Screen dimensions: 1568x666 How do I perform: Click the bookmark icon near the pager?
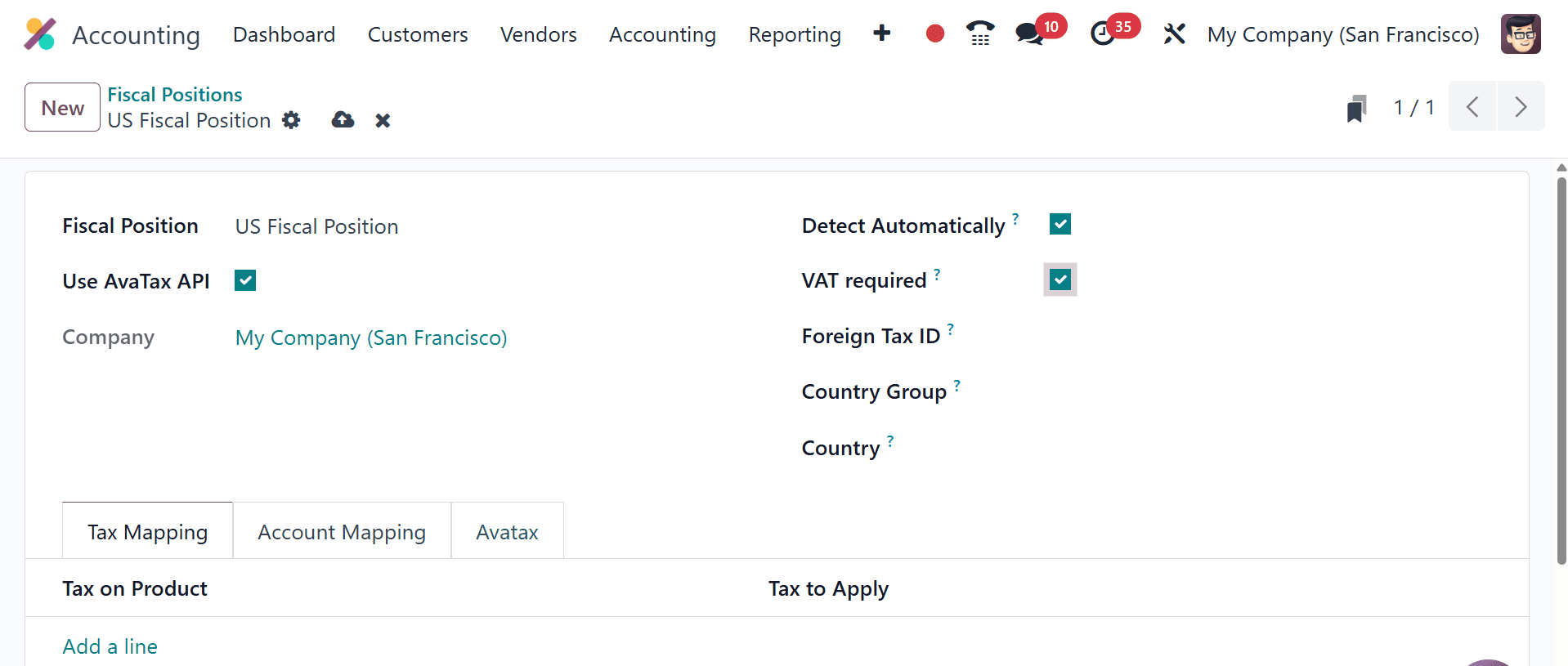[x=1356, y=108]
